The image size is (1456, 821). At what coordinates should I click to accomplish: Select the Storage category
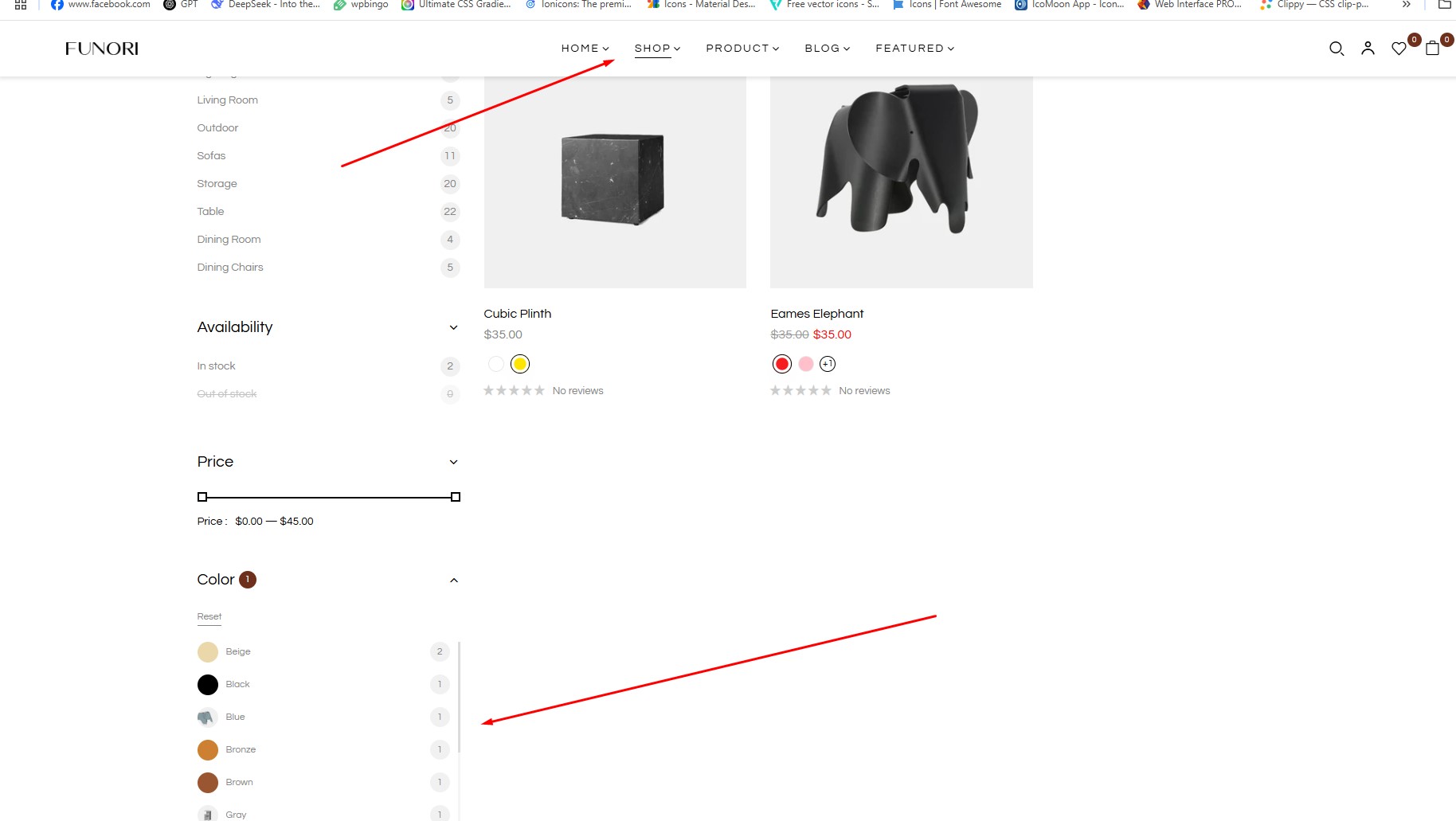[x=217, y=184]
